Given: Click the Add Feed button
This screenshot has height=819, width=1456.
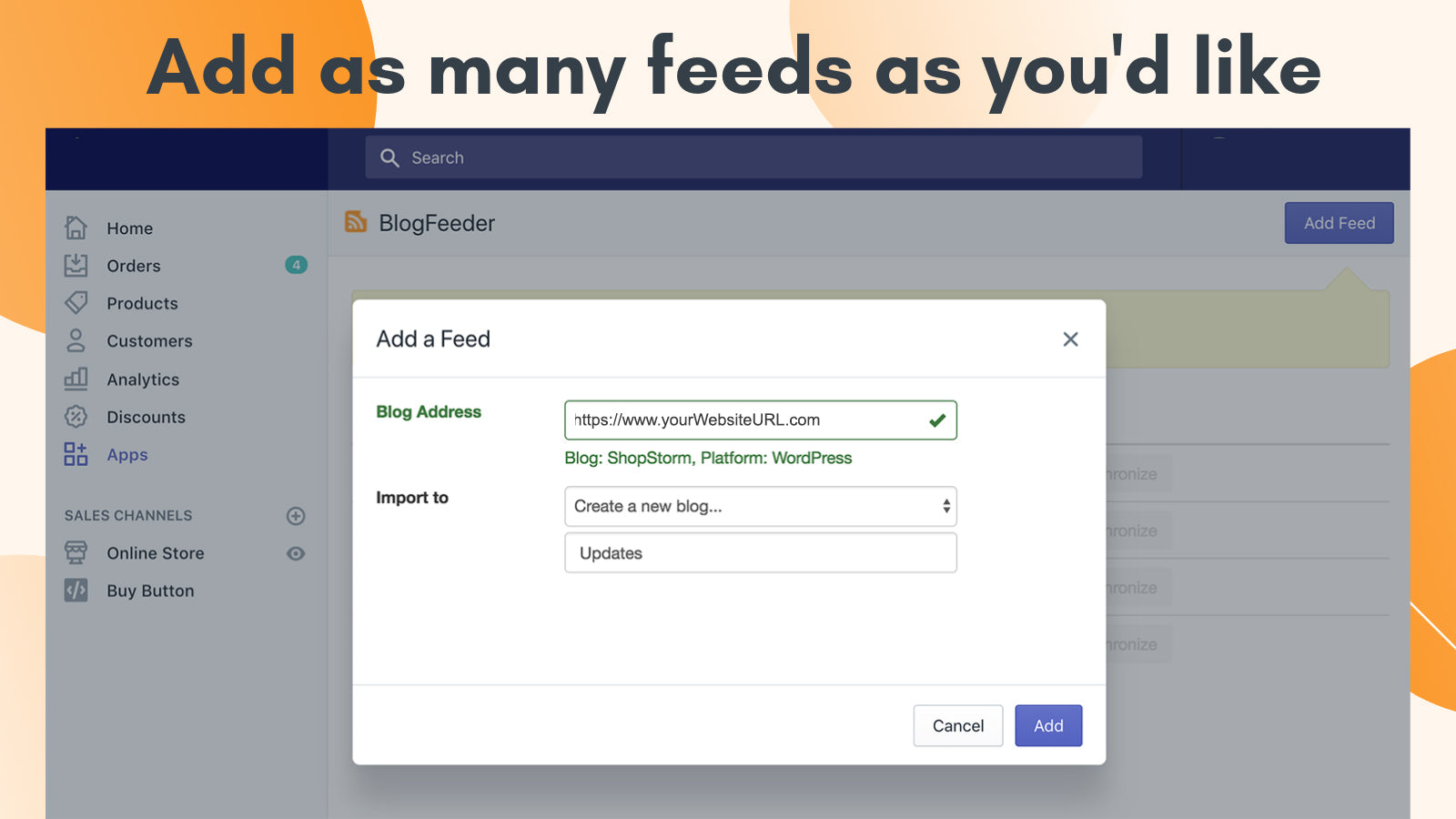Looking at the screenshot, I should pyautogui.click(x=1339, y=223).
